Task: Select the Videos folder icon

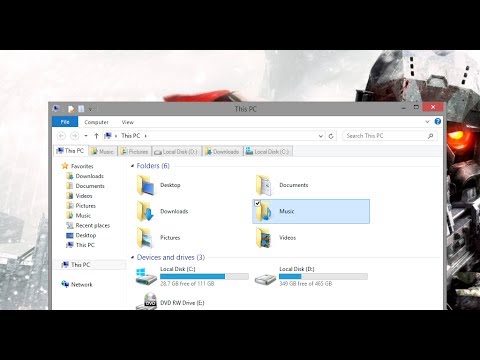Action: 264,238
